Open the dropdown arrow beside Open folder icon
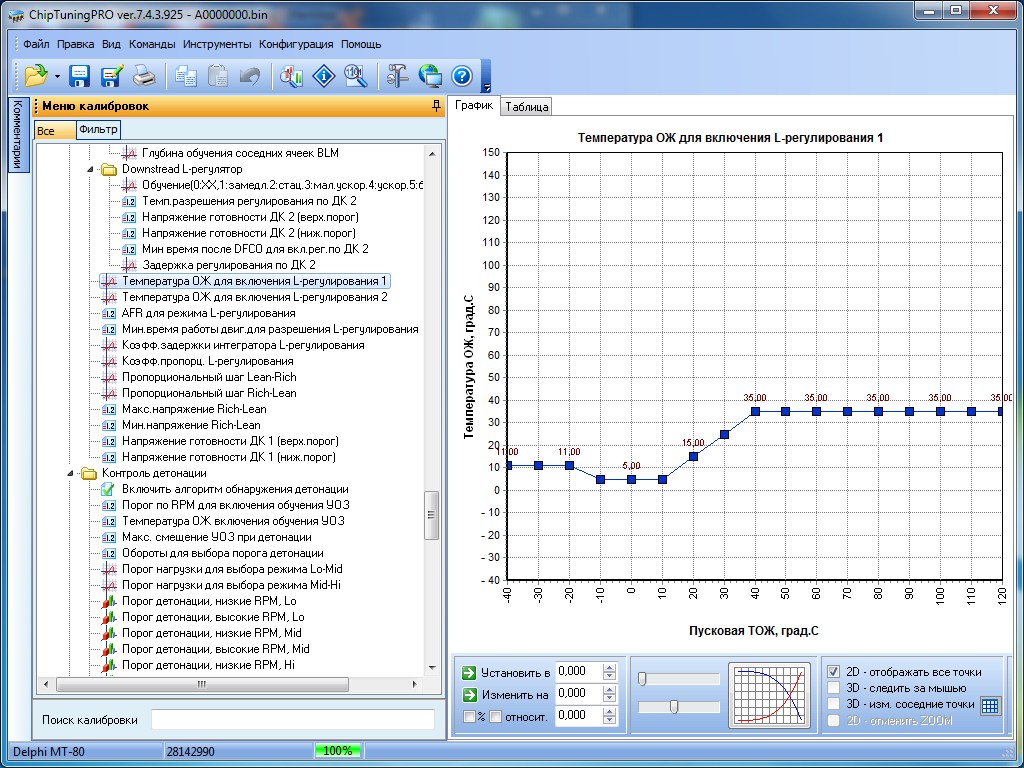 click(x=57, y=76)
